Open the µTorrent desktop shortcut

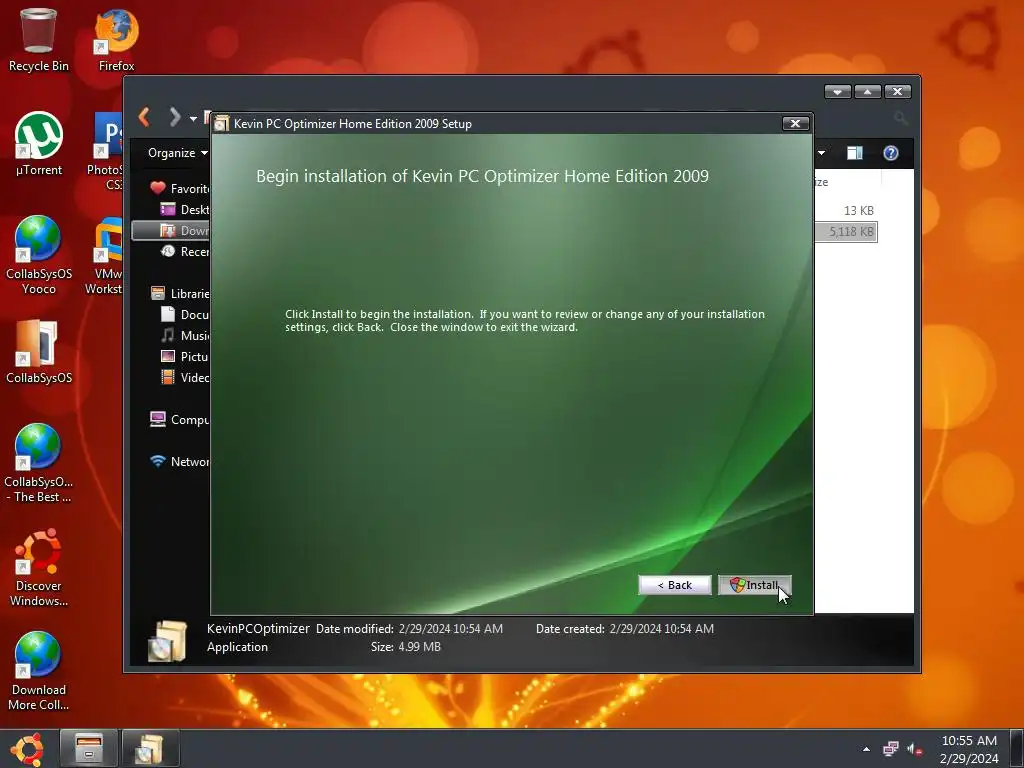[x=39, y=144]
